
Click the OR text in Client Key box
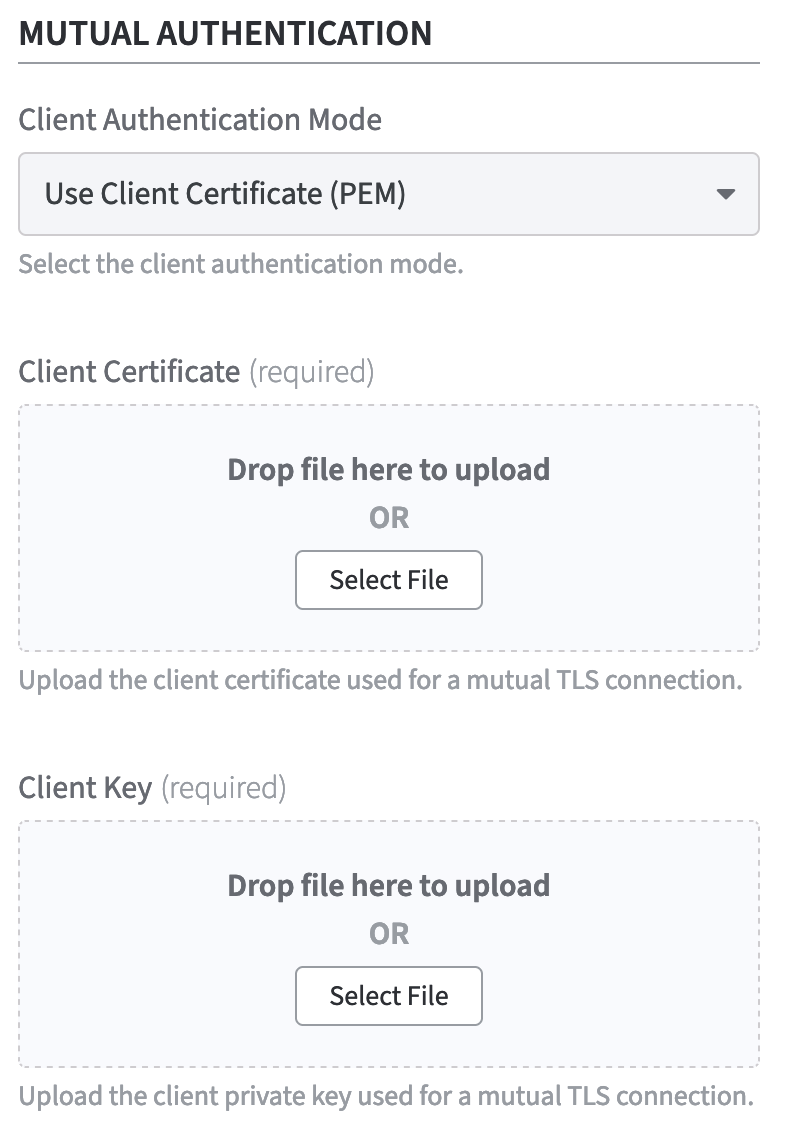point(388,934)
